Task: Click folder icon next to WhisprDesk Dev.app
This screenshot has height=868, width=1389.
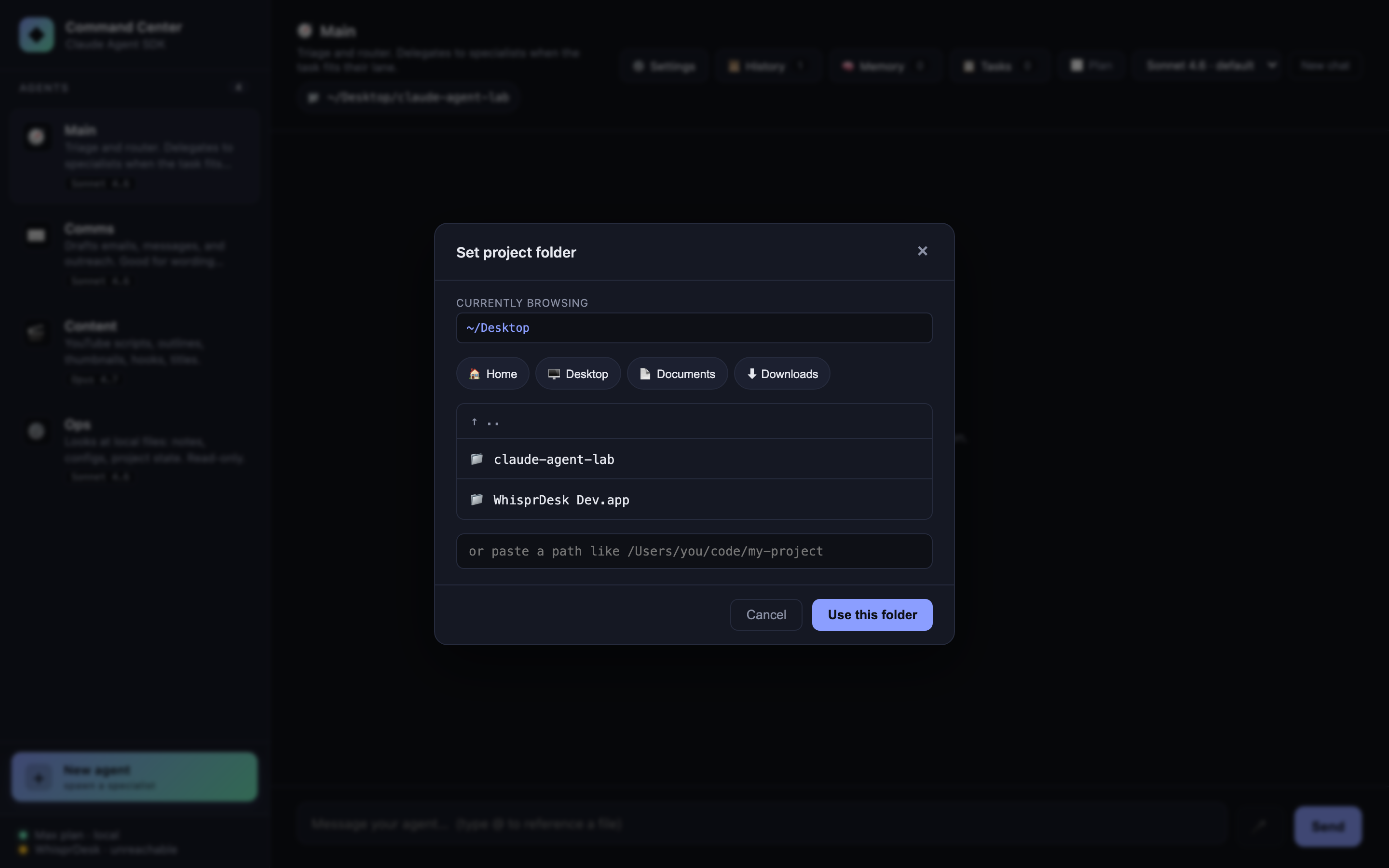Action: pyautogui.click(x=477, y=500)
